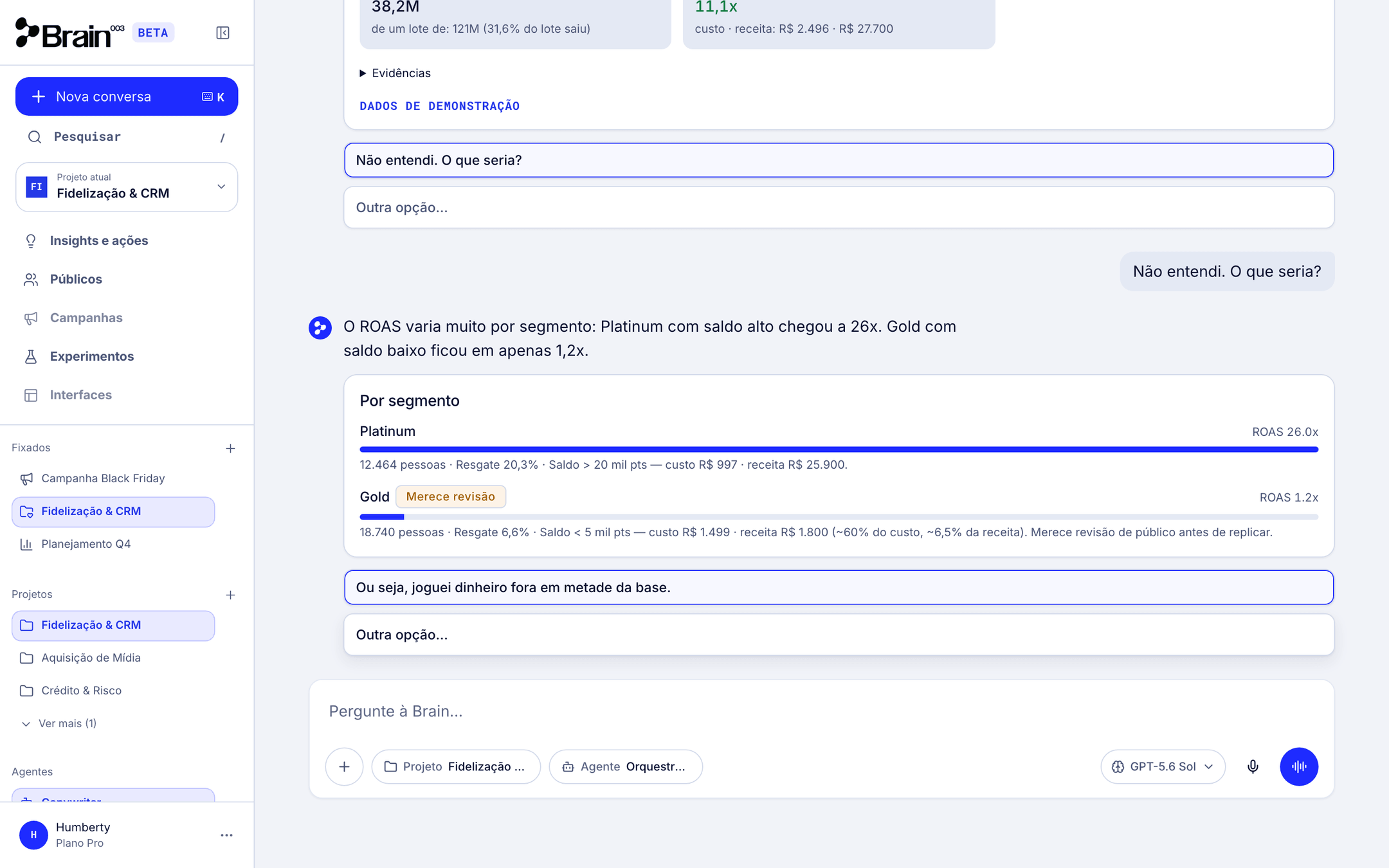Open the Projeto Fidelização chip
This screenshot has width=1389, height=868.
456,766
